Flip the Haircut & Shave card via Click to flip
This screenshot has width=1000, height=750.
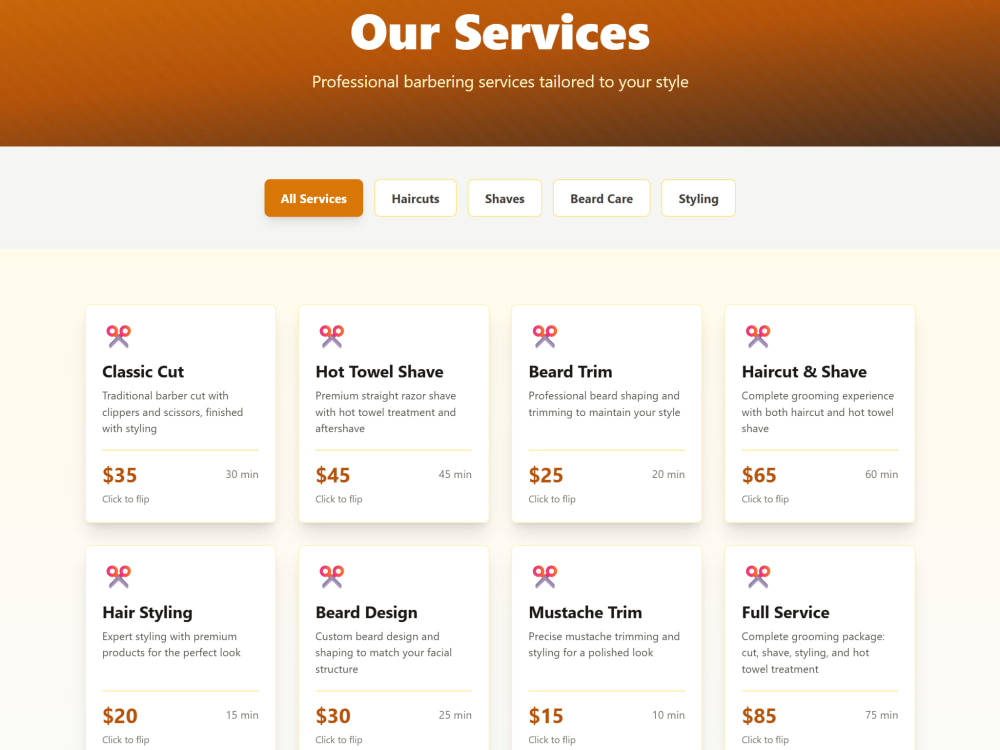[765, 499]
